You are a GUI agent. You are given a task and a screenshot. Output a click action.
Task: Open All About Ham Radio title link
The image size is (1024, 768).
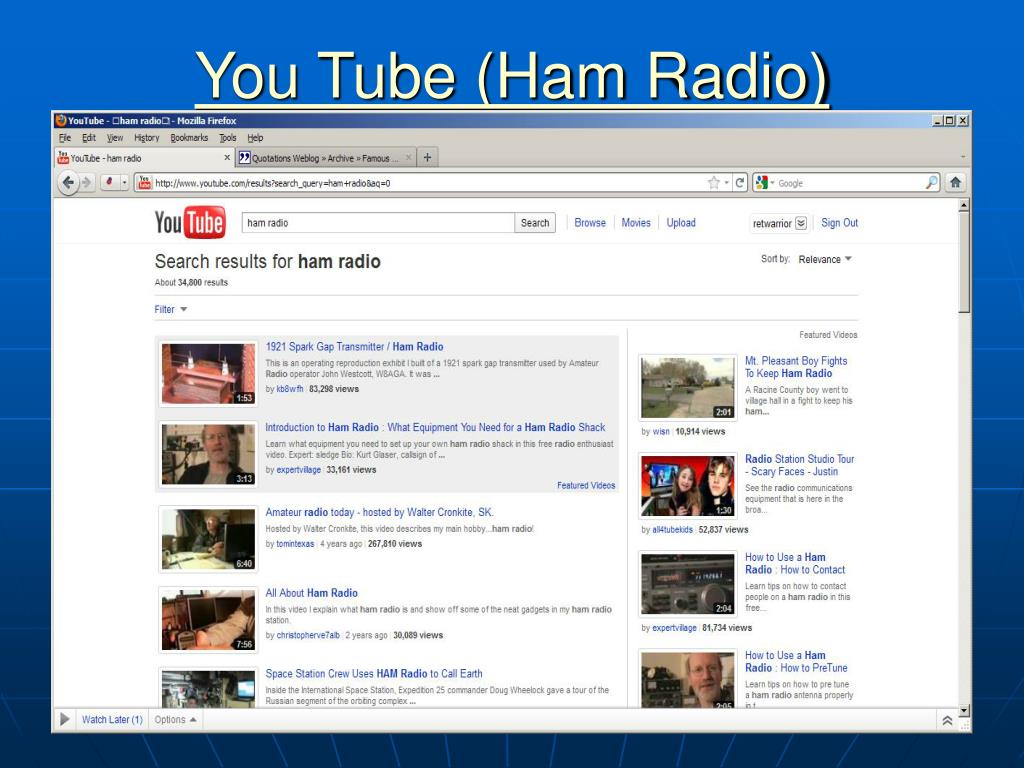312,593
